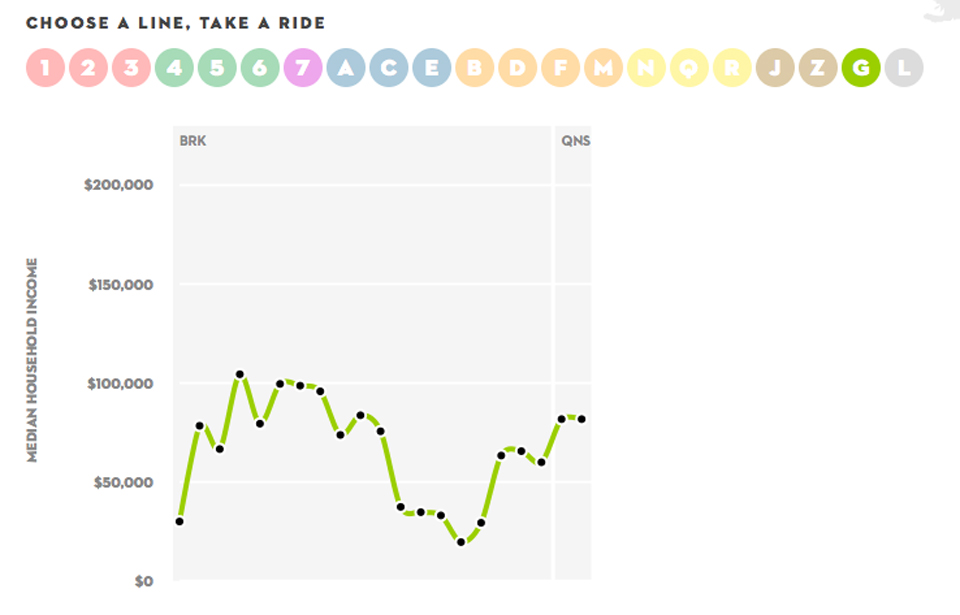Select the Z line icon

coord(818,68)
